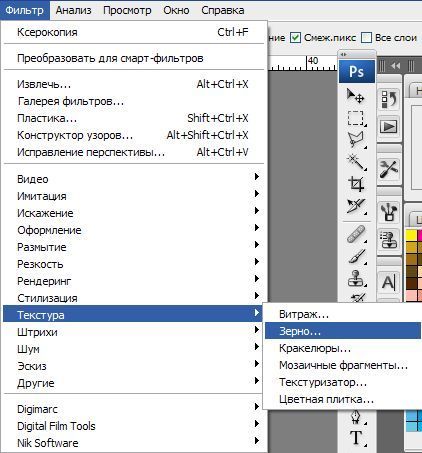Viewport: 422px width, 453px height.
Task: Expand the Видео submenu
Action: pyautogui.click(x=134, y=179)
